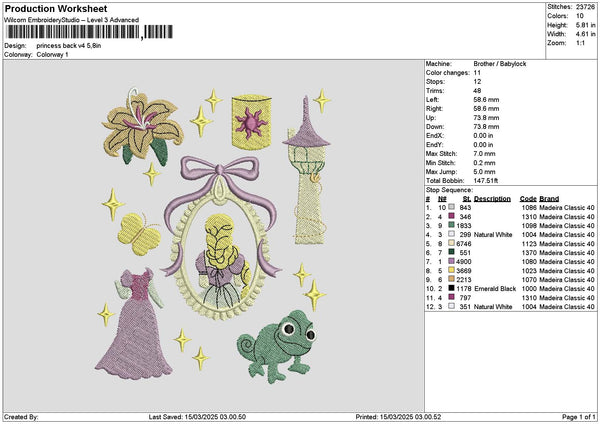Click thread code 1098 in stop 3
This screenshot has width=600, height=424.
529,225
